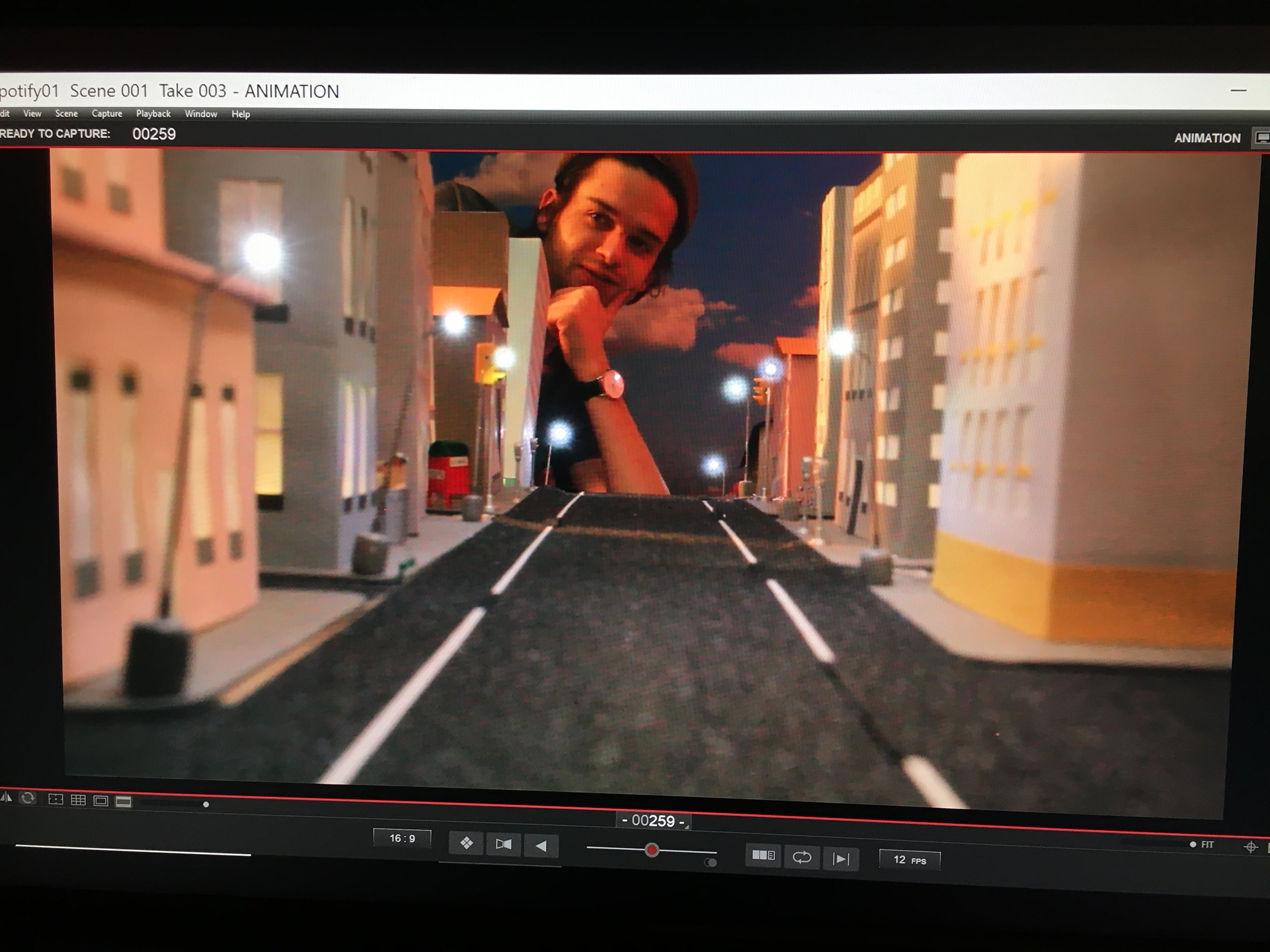
Task: Click the crosshair recenter view icon
Action: point(1251,847)
